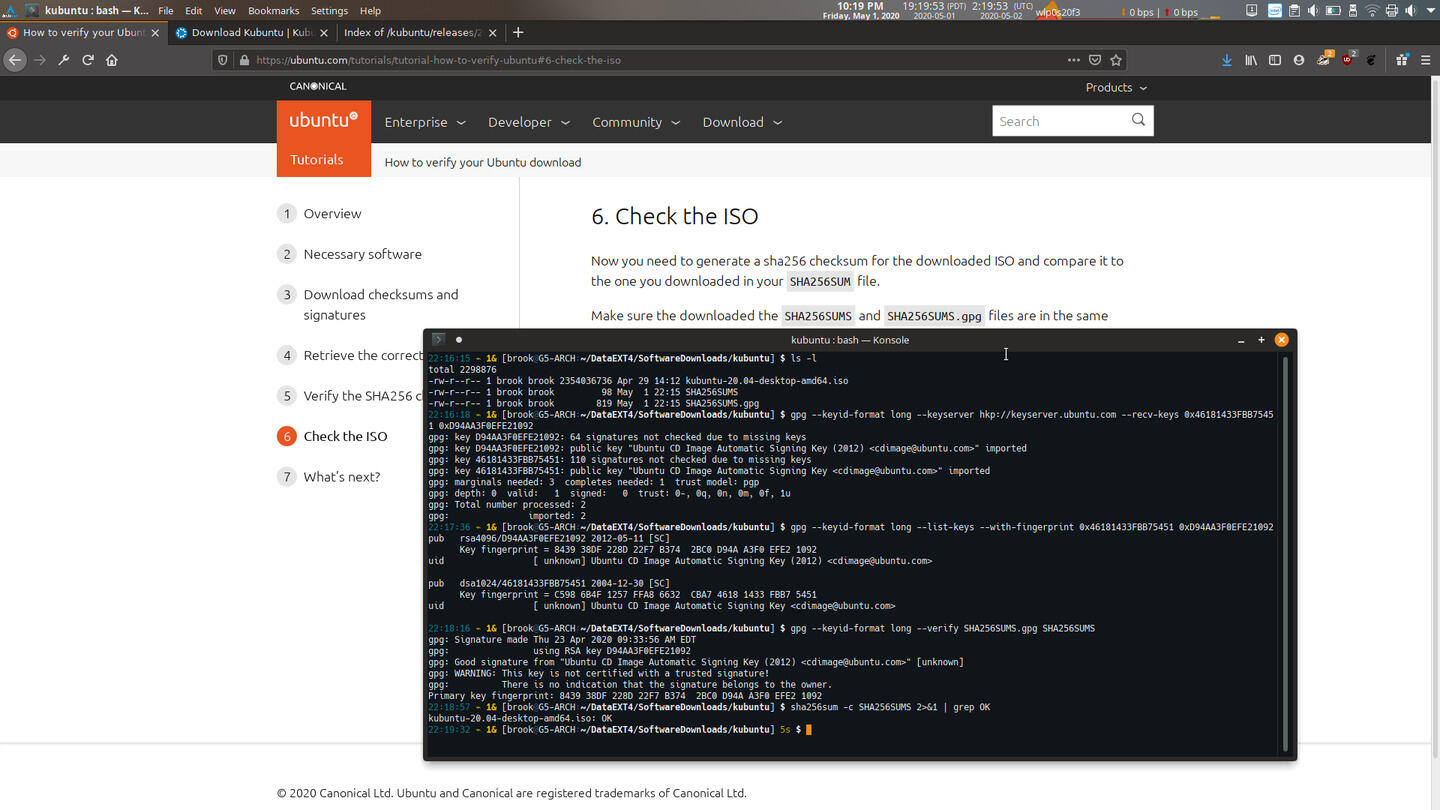Expand the Enterprise navigation dropdown
The image size is (1440, 810).
[x=425, y=122]
